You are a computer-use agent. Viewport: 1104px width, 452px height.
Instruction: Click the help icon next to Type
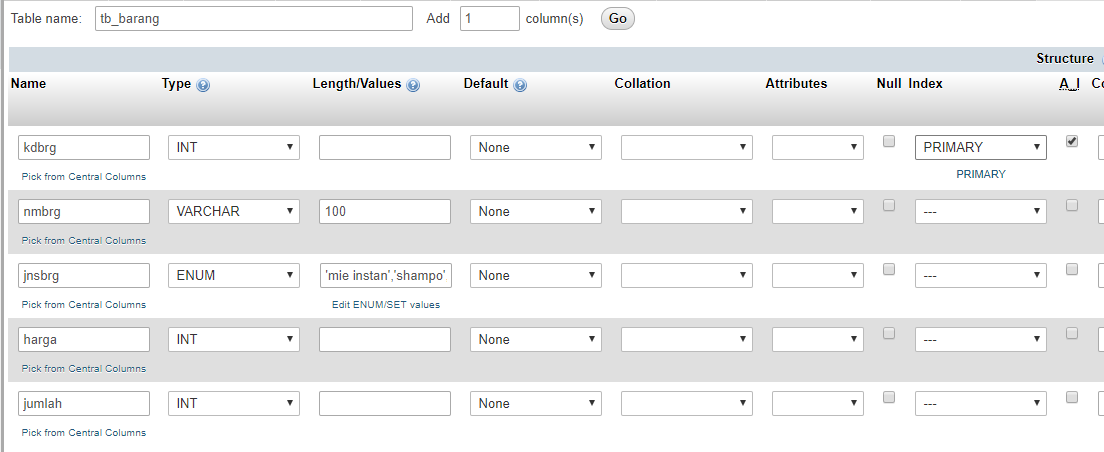pyautogui.click(x=203, y=85)
